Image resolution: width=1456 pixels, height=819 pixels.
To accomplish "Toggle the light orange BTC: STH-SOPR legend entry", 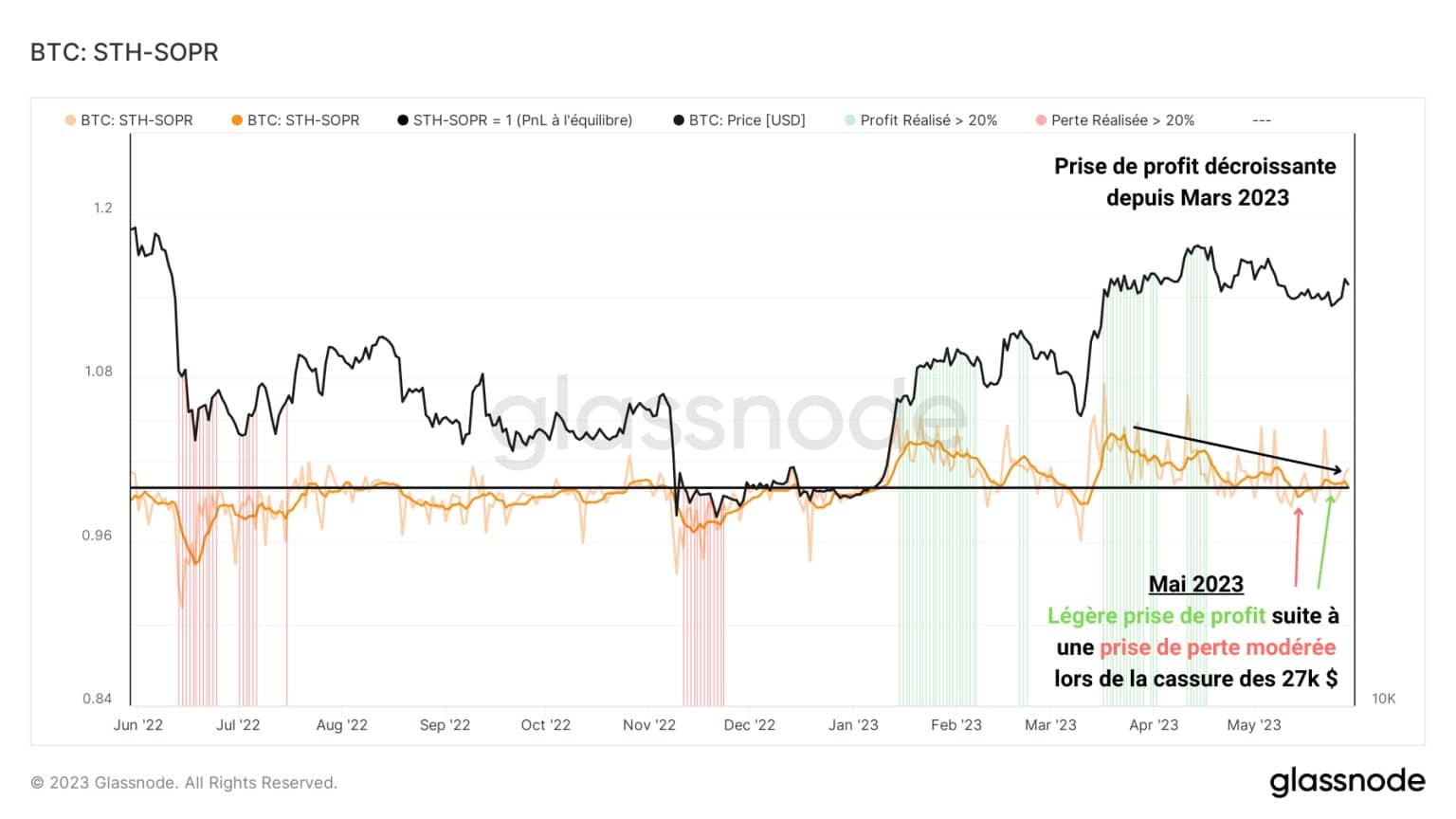I will [129, 120].
